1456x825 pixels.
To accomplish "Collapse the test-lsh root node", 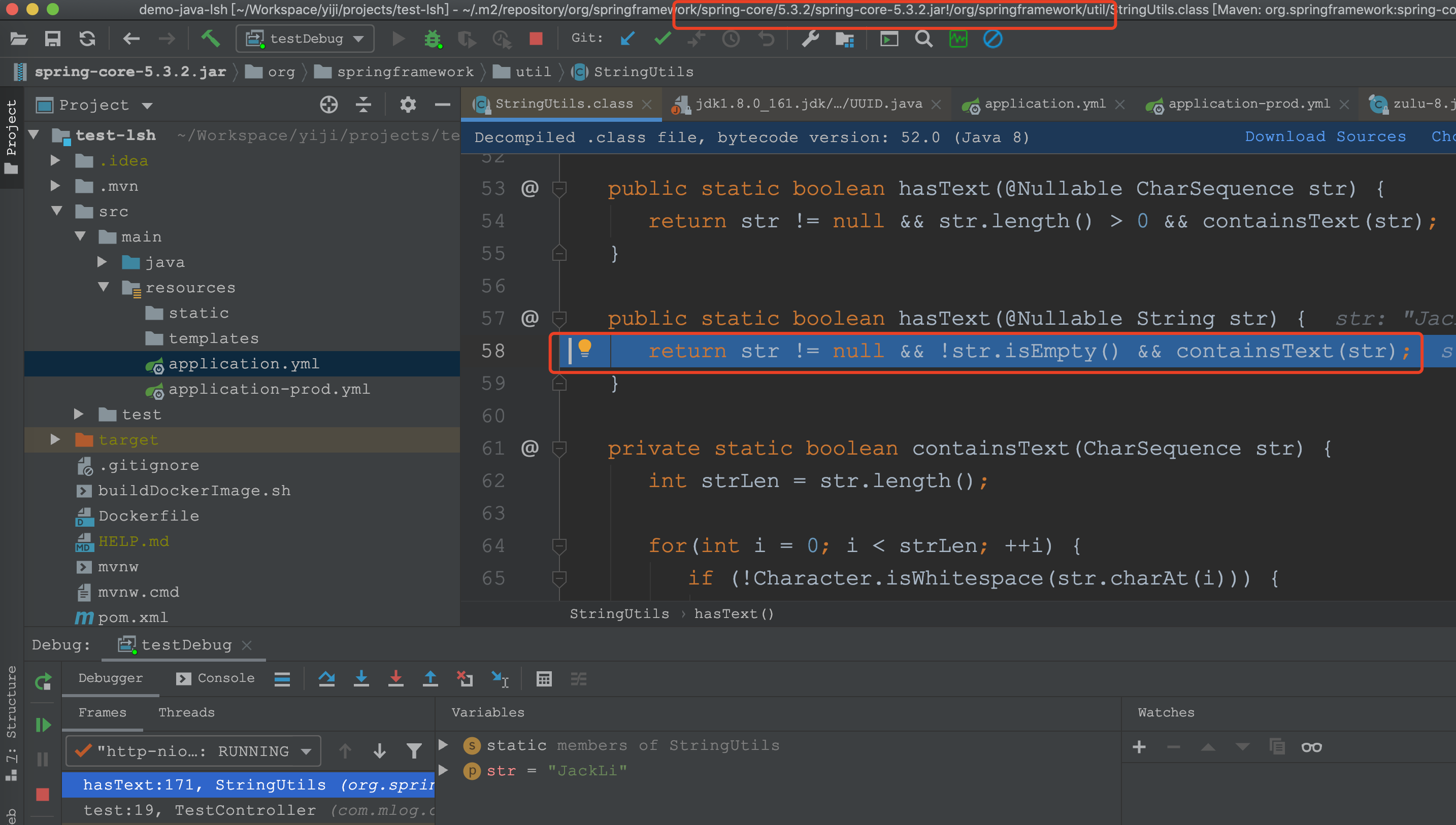I will click(x=34, y=135).
